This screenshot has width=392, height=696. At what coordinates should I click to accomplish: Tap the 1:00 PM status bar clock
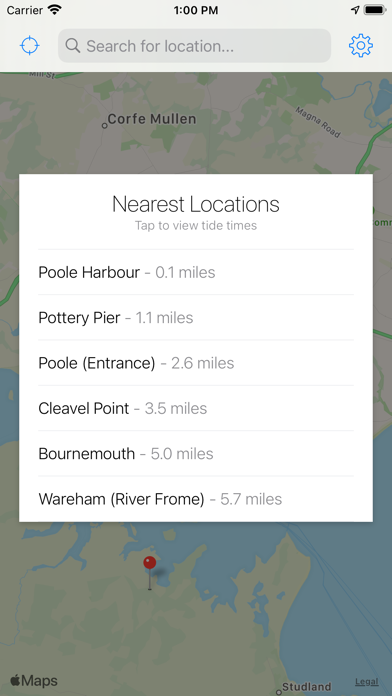click(196, 10)
